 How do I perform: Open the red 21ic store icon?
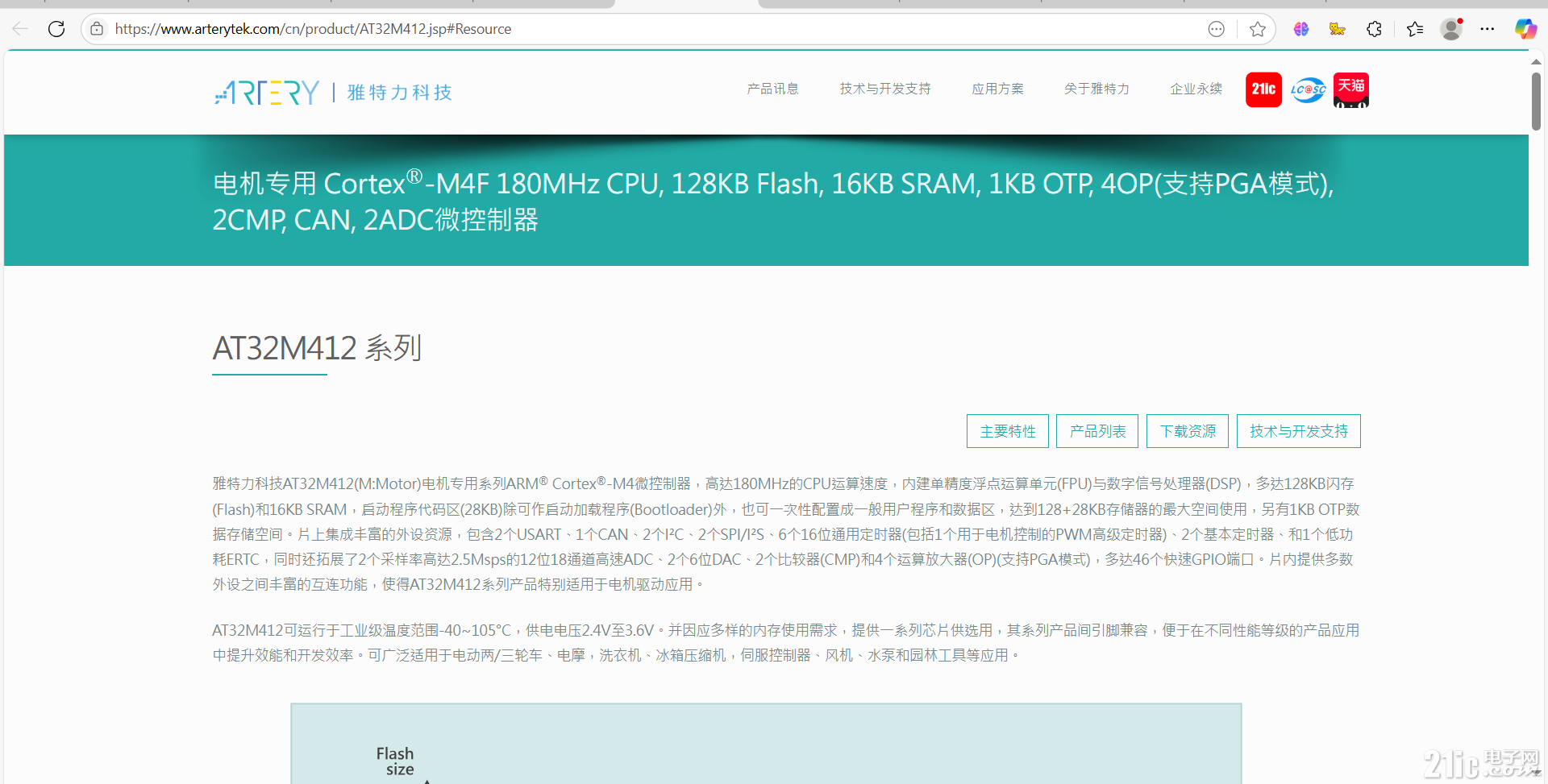pyautogui.click(x=1263, y=89)
